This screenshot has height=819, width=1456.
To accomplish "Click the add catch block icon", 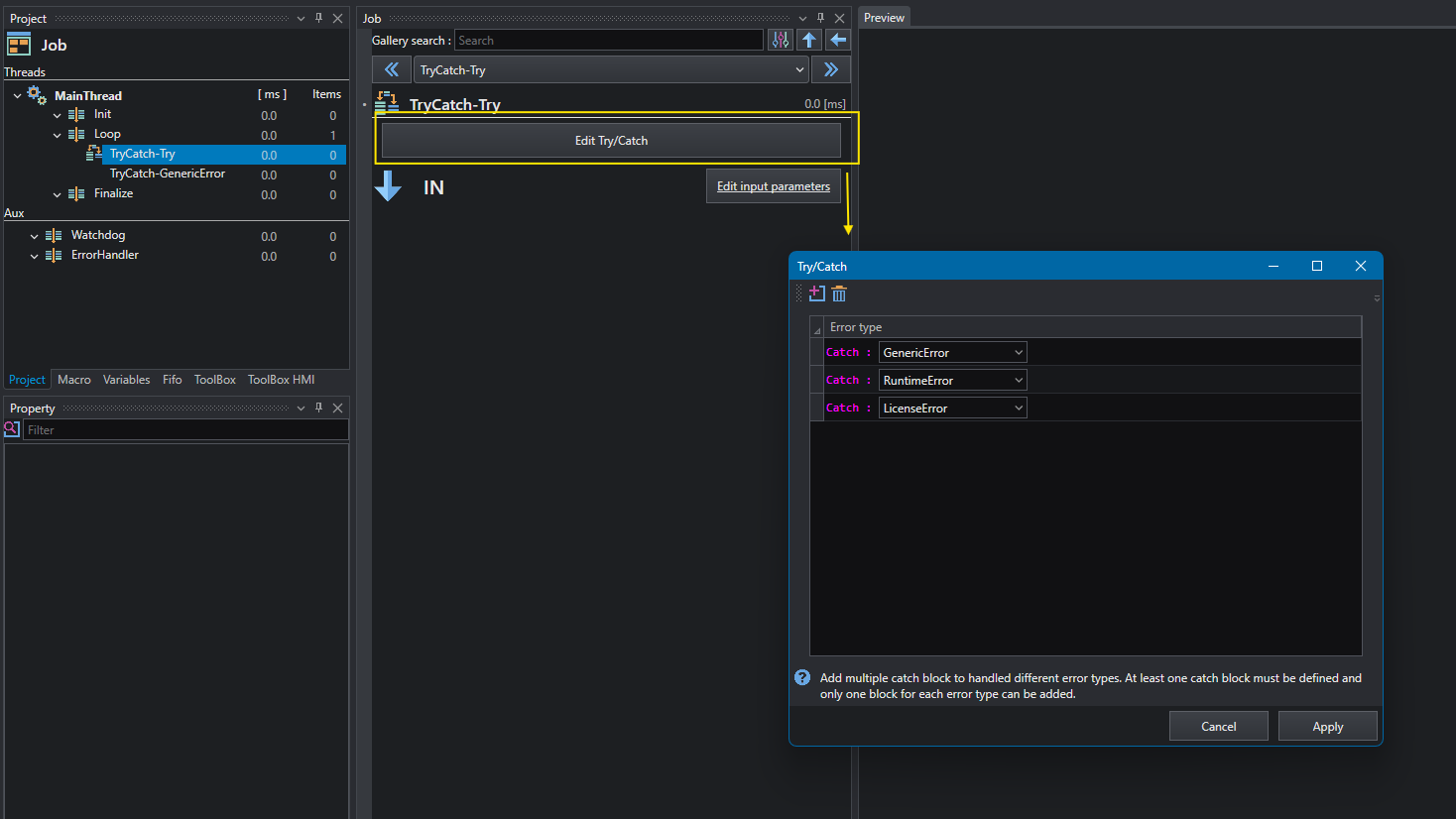I will click(817, 293).
